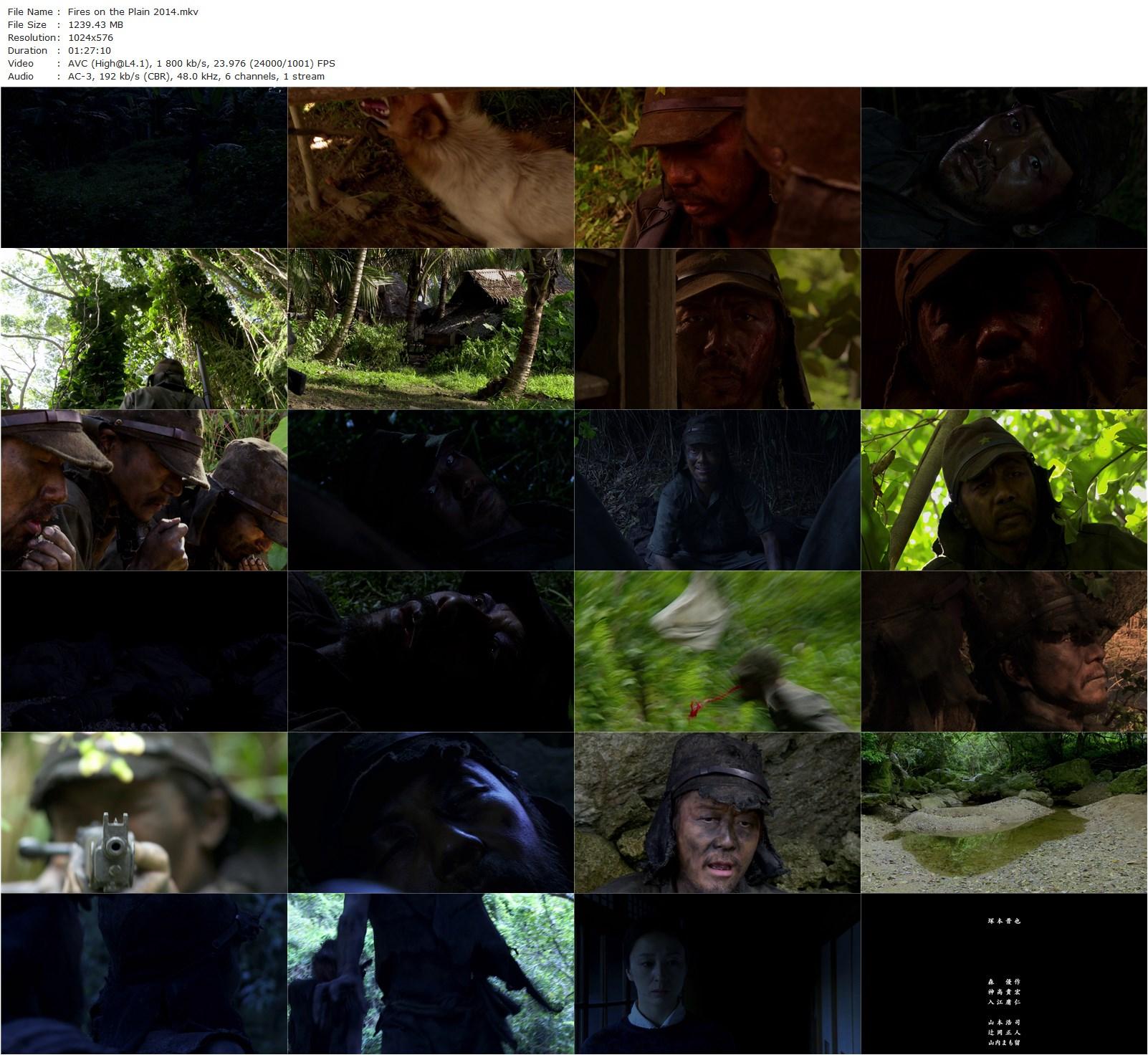The height and width of the screenshot is (1055, 1148).
Task: Open the thatched hut in palm grove frame
Action: tap(431, 329)
